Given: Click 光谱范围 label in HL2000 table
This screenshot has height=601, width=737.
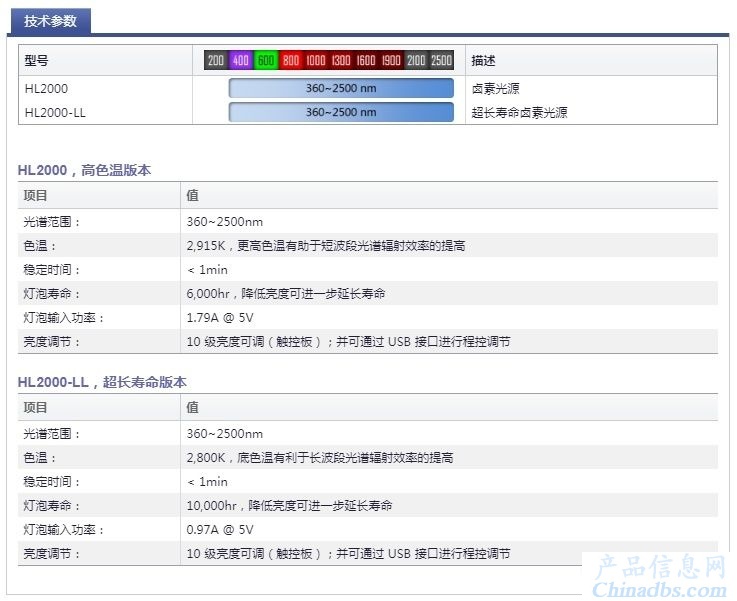Looking at the screenshot, I should coord(51,222).
